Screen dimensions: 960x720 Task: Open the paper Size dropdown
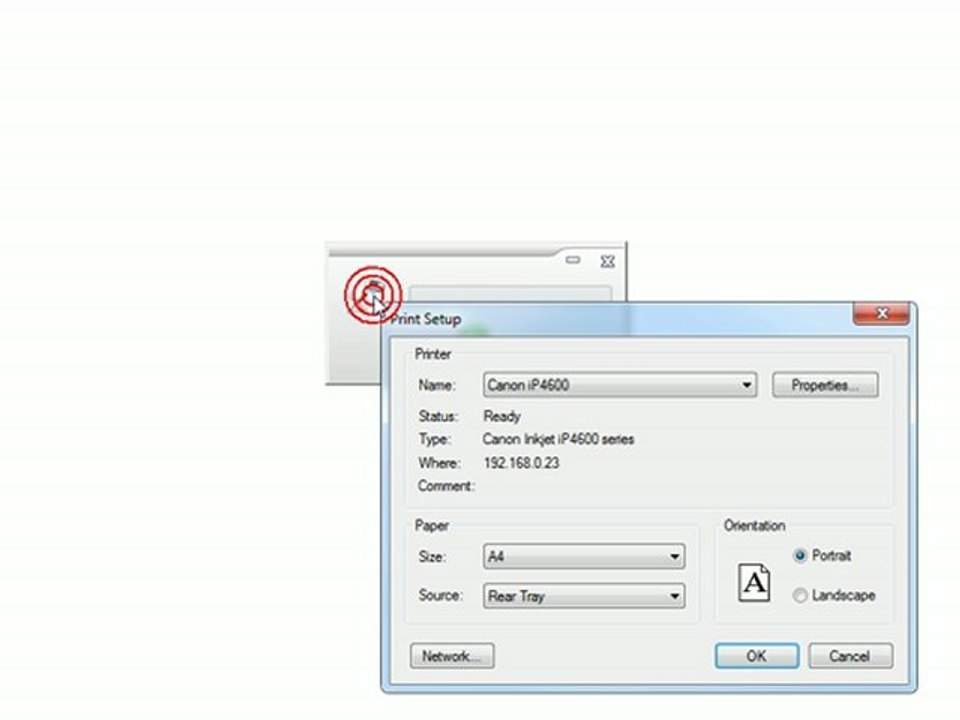[x=583, y=557]
